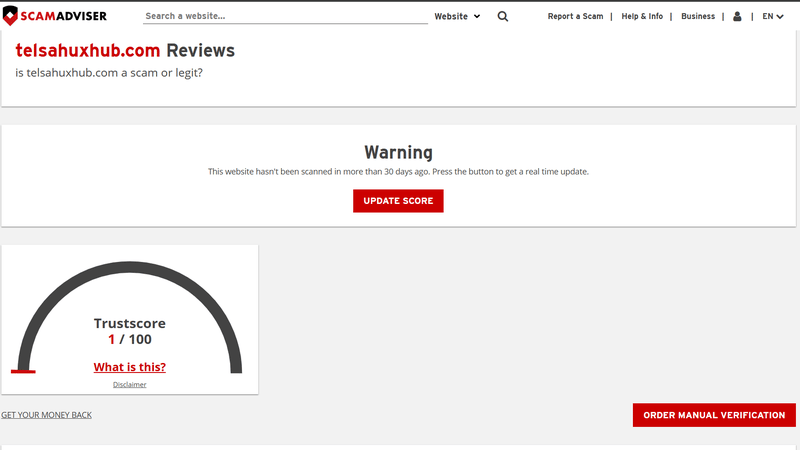Click the chevron next to Website

(477, 16)
